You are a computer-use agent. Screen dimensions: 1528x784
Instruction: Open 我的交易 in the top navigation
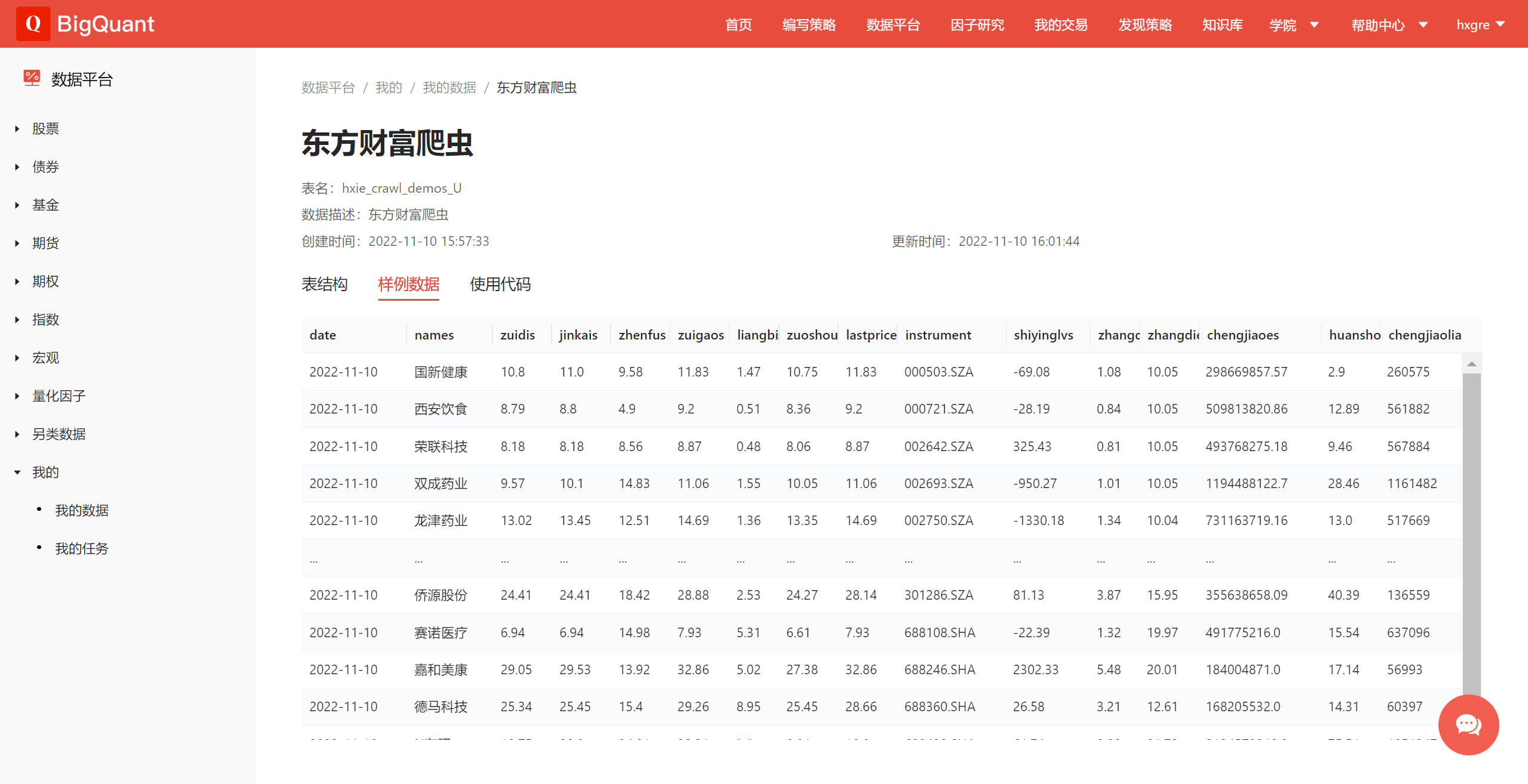[1061, 25]
